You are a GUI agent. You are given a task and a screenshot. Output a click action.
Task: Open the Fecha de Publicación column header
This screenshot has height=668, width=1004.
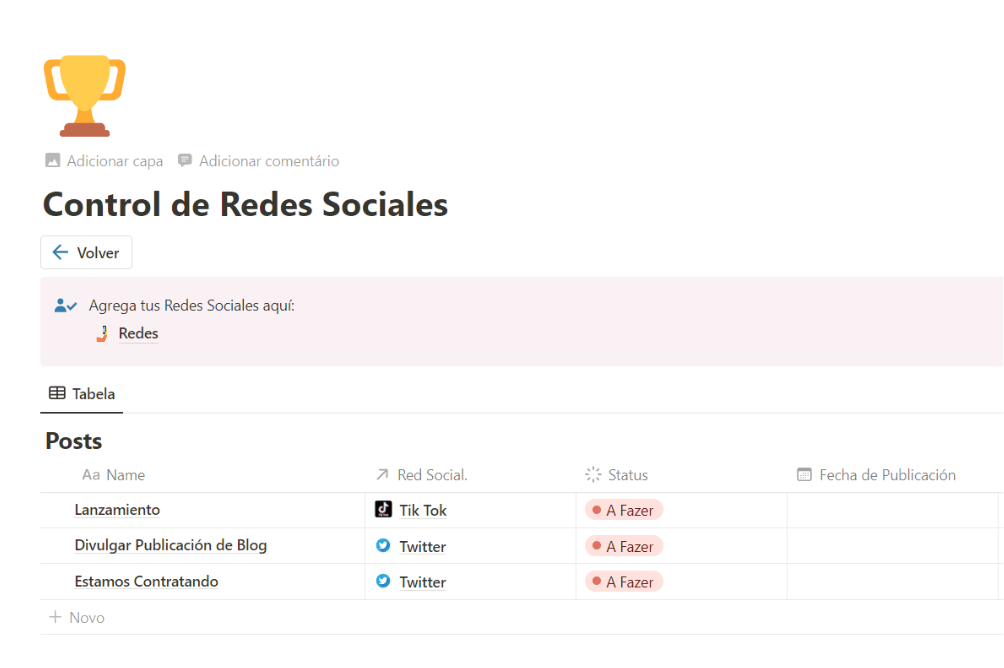886,475
